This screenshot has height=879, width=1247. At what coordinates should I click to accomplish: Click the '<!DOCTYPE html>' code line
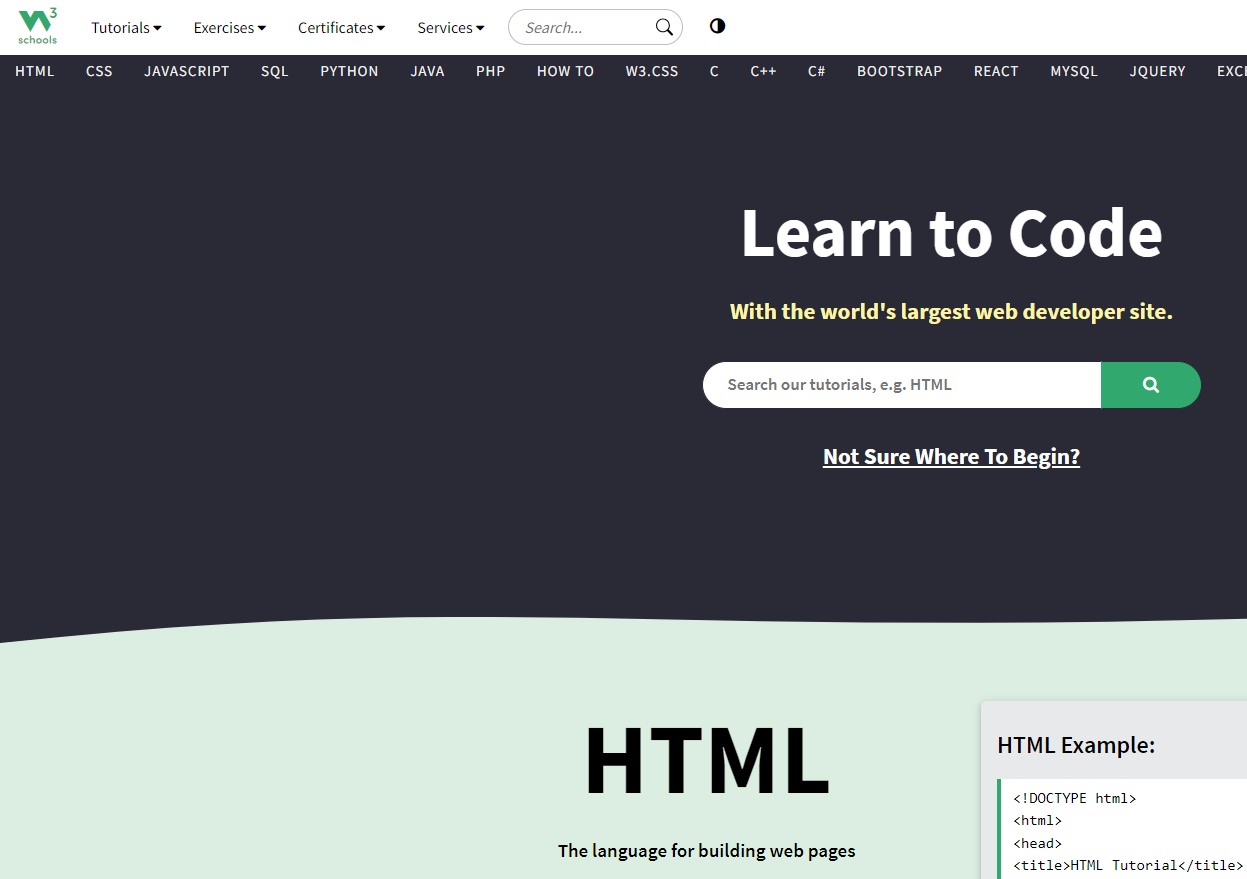(x=1075, y=798)
